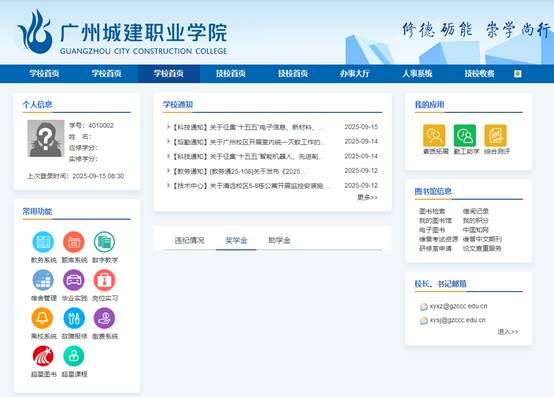Open the last navigation item 技校收费
554x397 pixels.
coord(479,73)
